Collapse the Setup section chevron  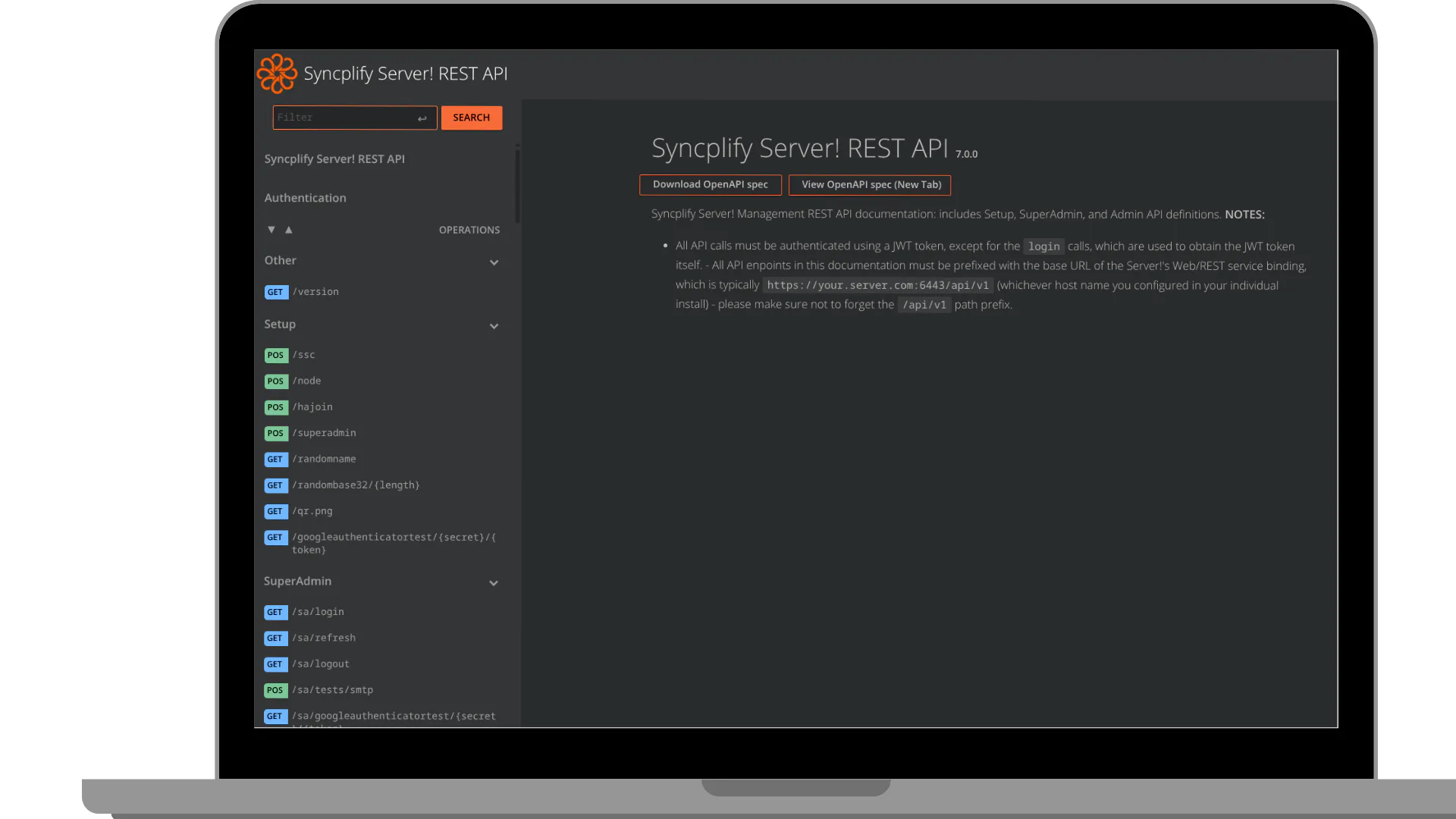(x=494, y=326)
